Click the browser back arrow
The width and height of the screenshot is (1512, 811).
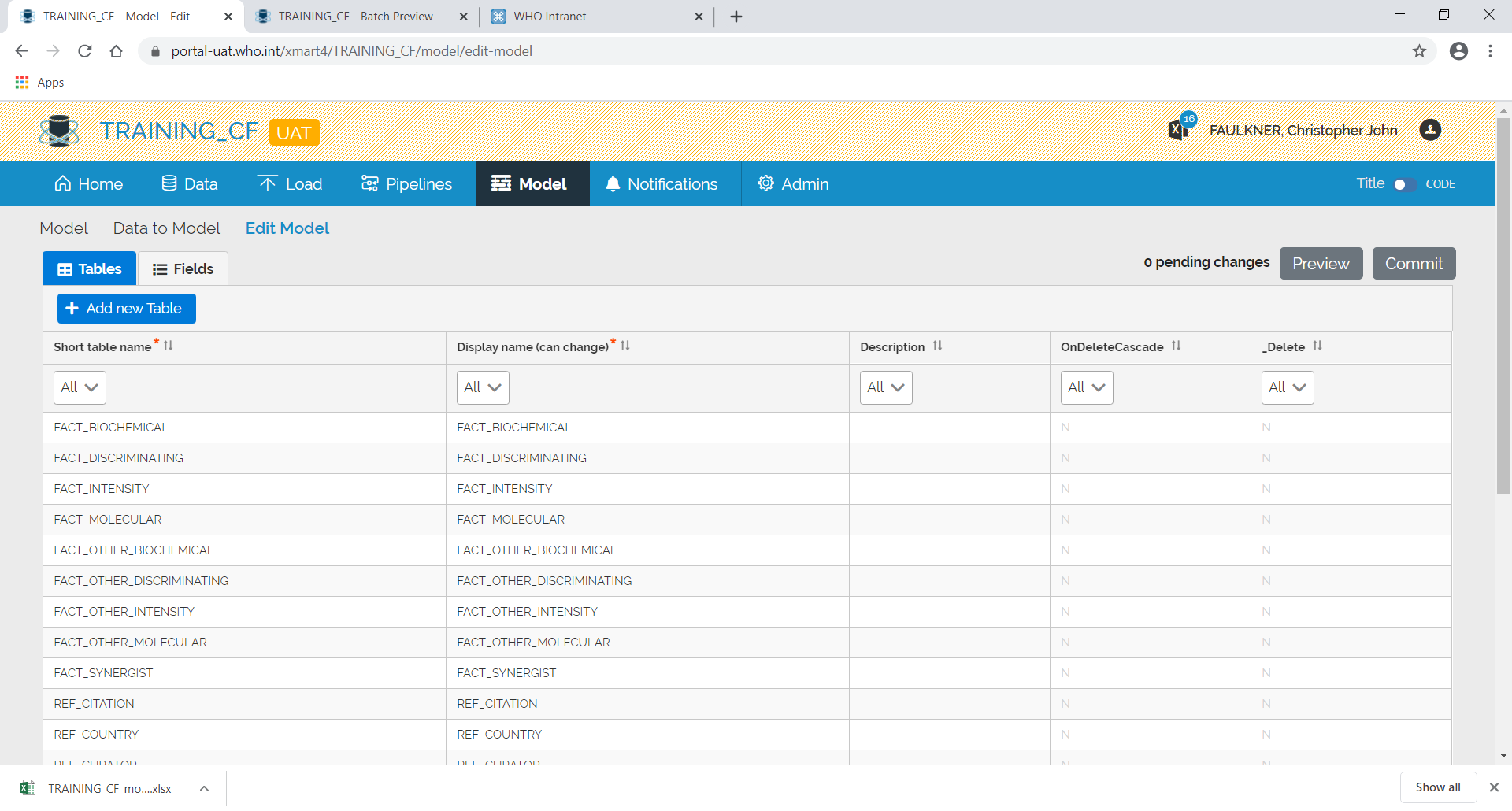click(x=21, y=51)
